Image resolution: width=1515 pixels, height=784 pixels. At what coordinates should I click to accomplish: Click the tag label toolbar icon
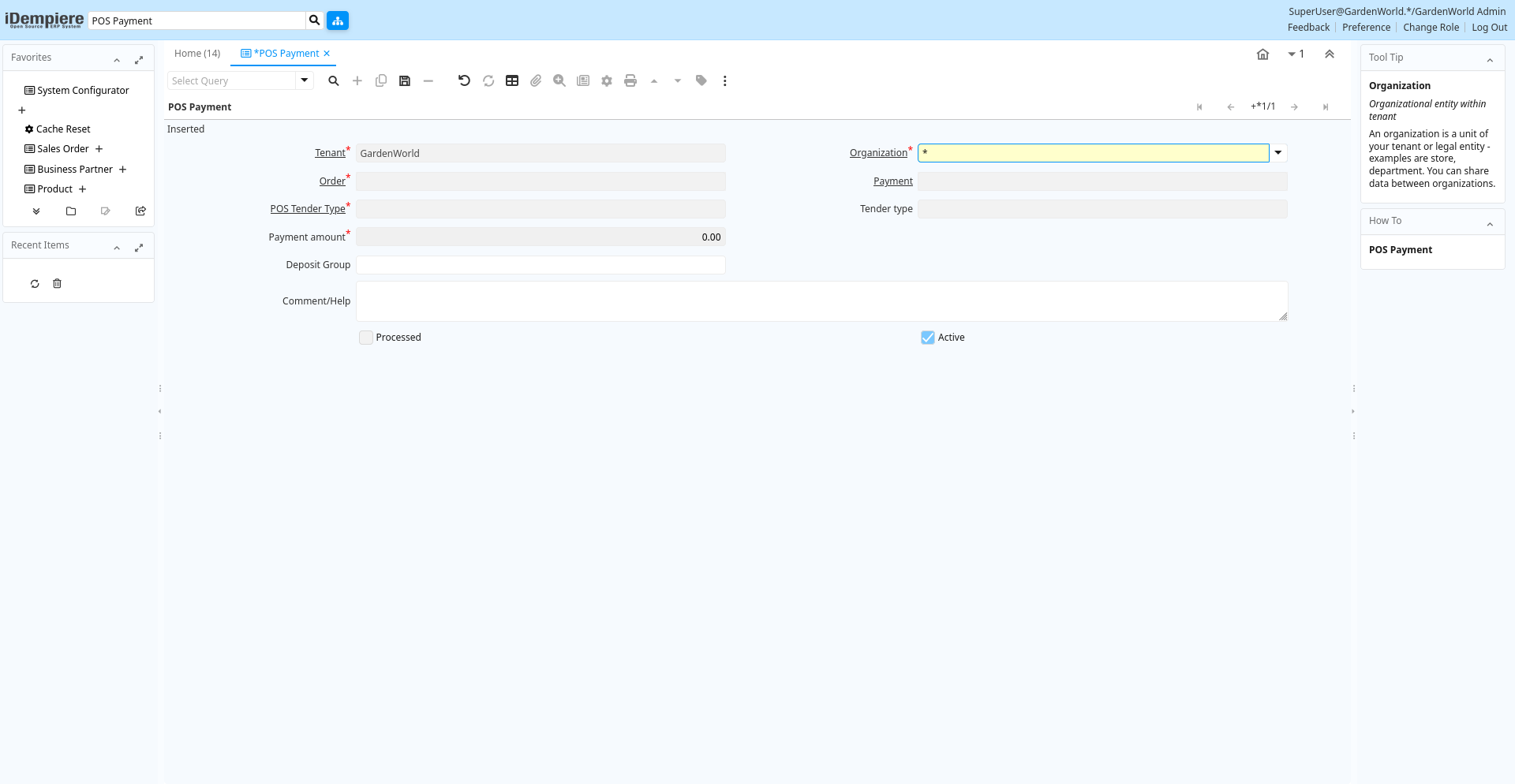[x=701, y=81]
